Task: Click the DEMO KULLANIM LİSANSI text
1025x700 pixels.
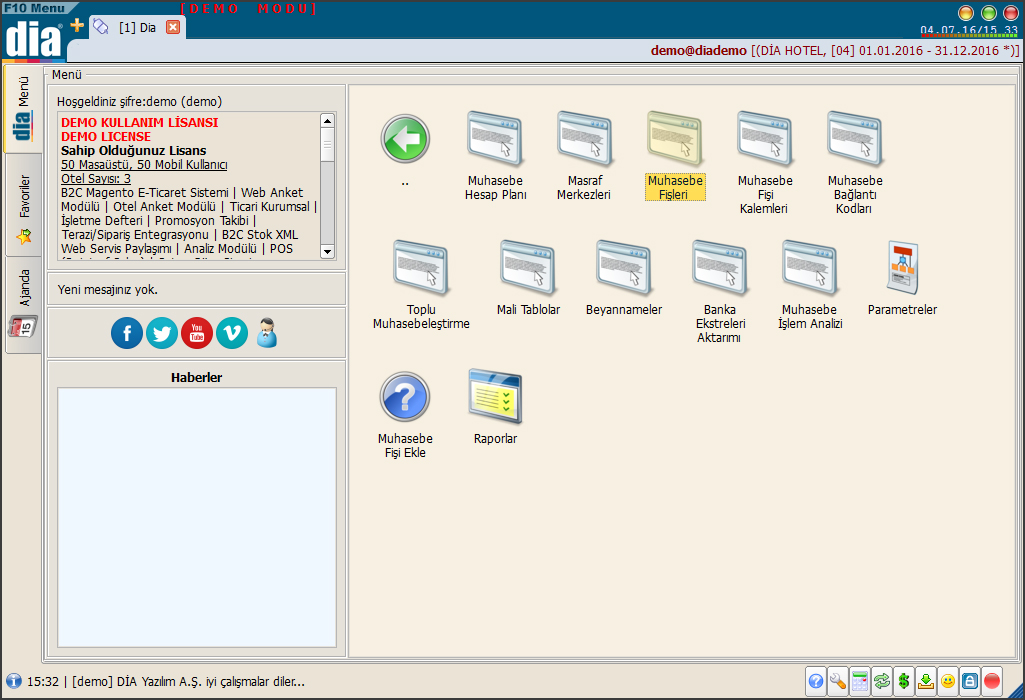Action: click(139, 122)
